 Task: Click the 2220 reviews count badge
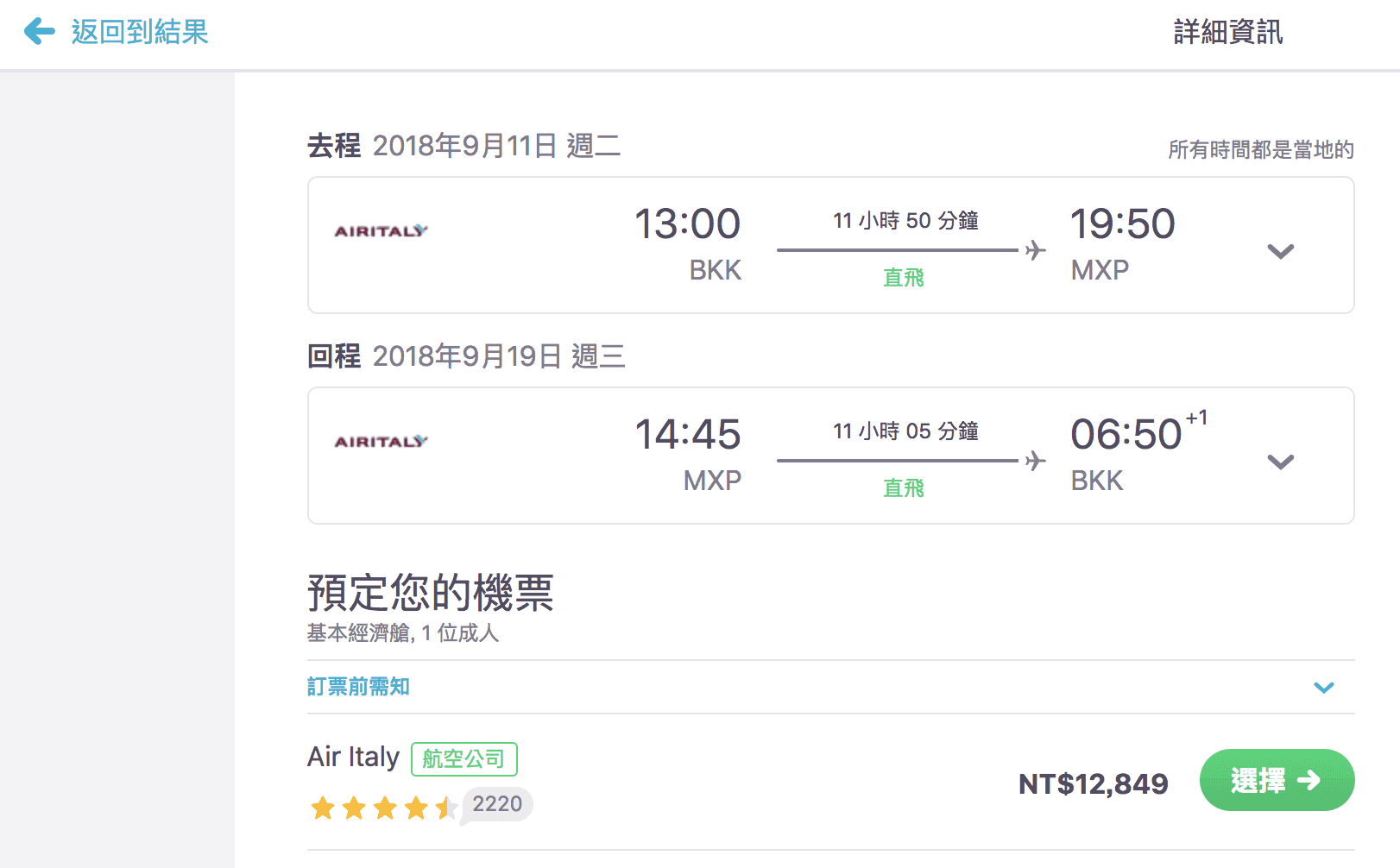coord(496,804)
